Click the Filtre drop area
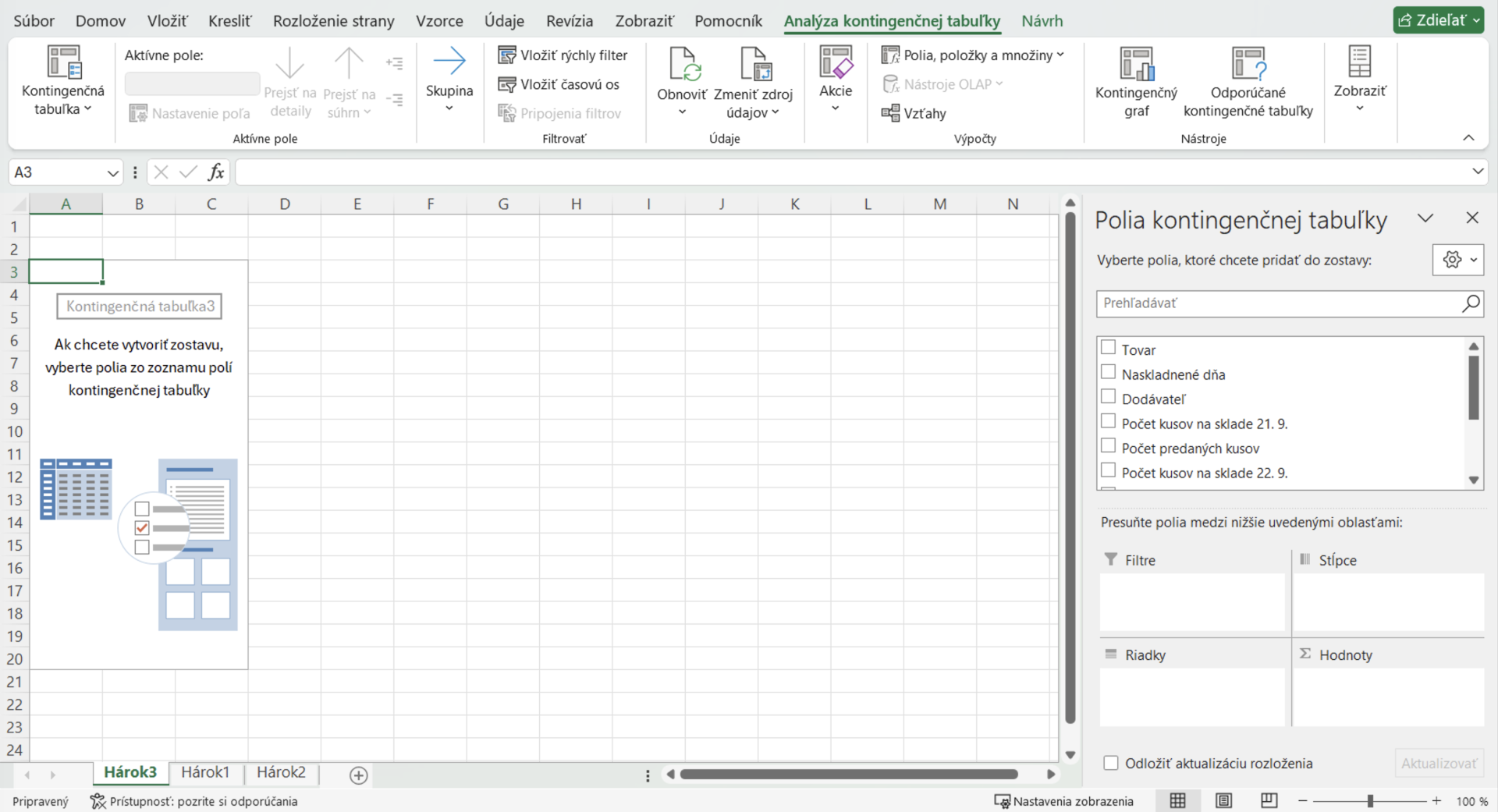1498x812 pixels. coord(1192,602)
